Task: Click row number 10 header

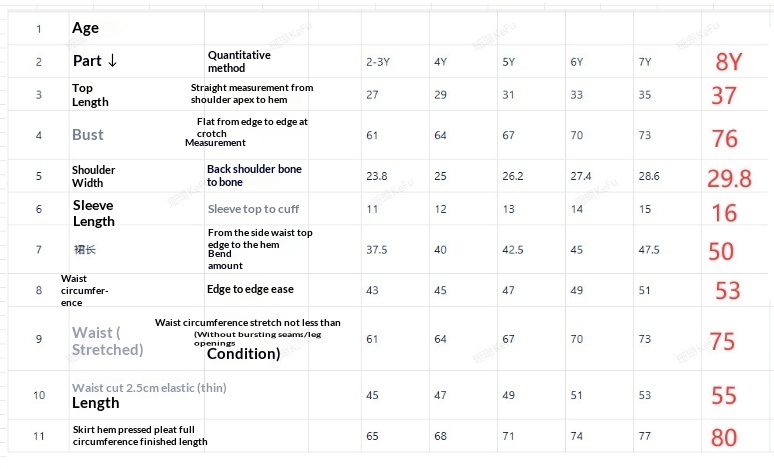Action: pos(39,395)
